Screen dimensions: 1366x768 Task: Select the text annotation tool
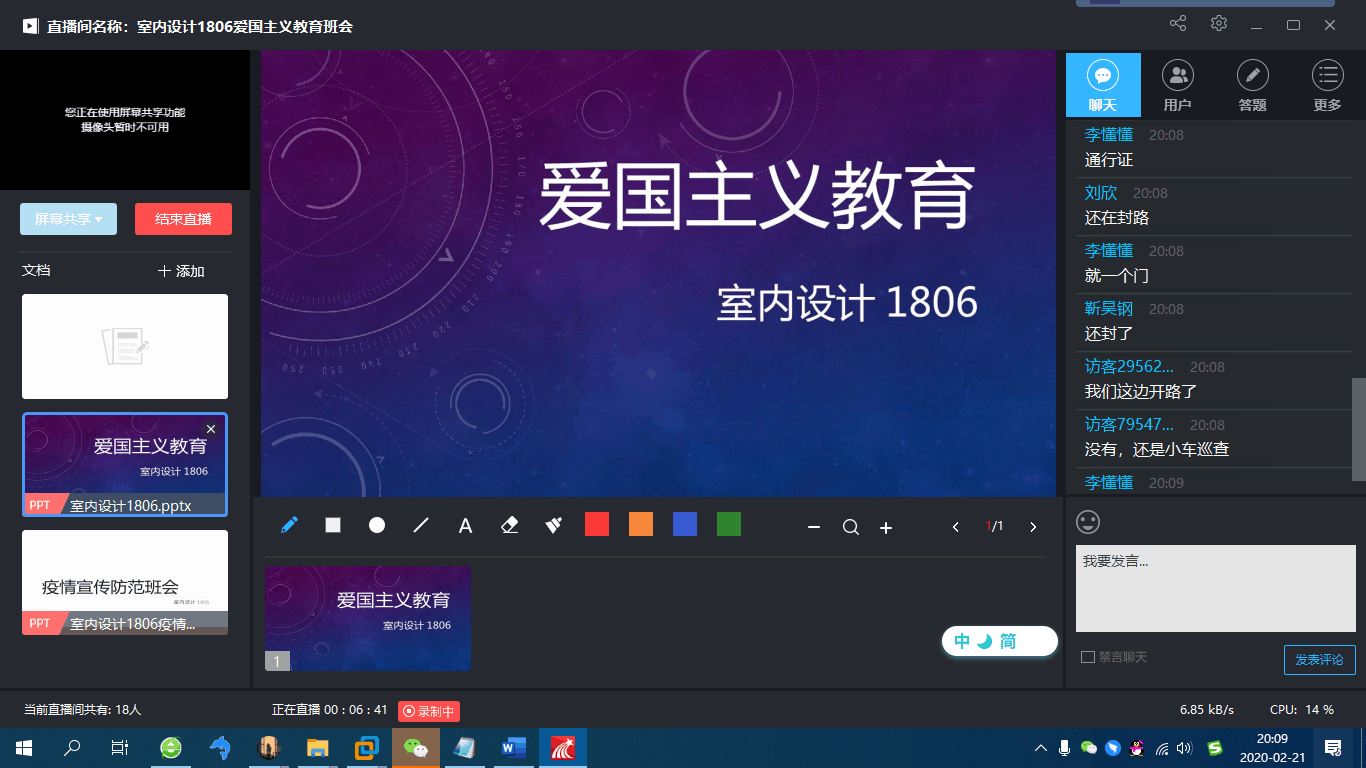pos(465,526)
